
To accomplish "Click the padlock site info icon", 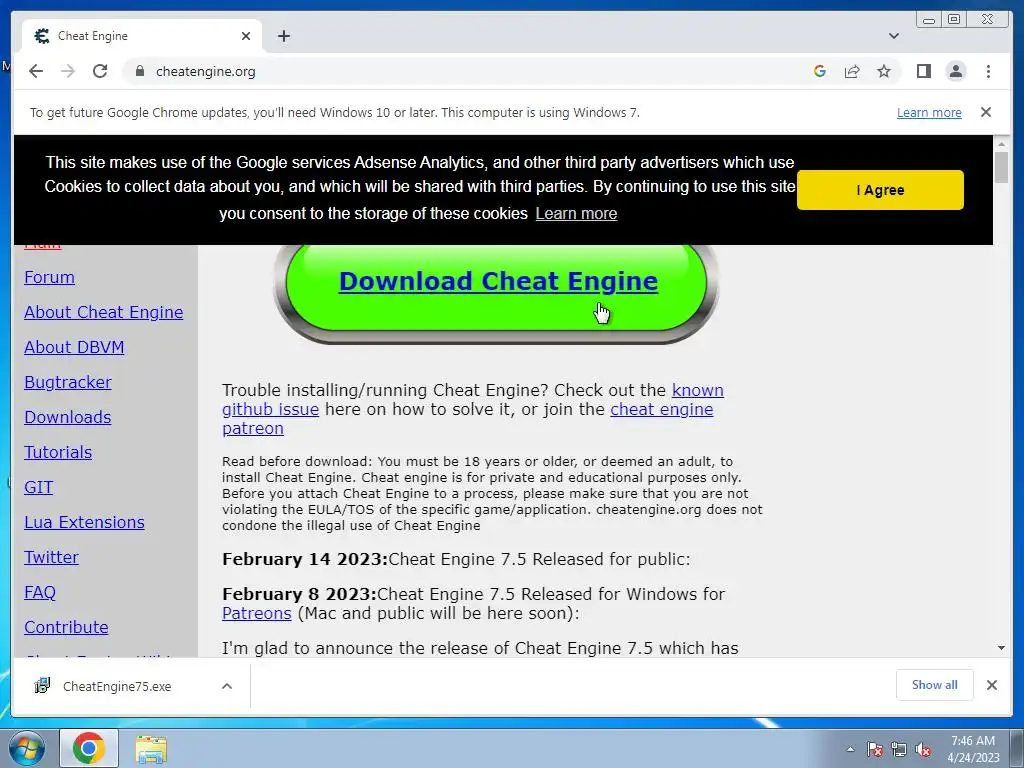I will (139, 71).
